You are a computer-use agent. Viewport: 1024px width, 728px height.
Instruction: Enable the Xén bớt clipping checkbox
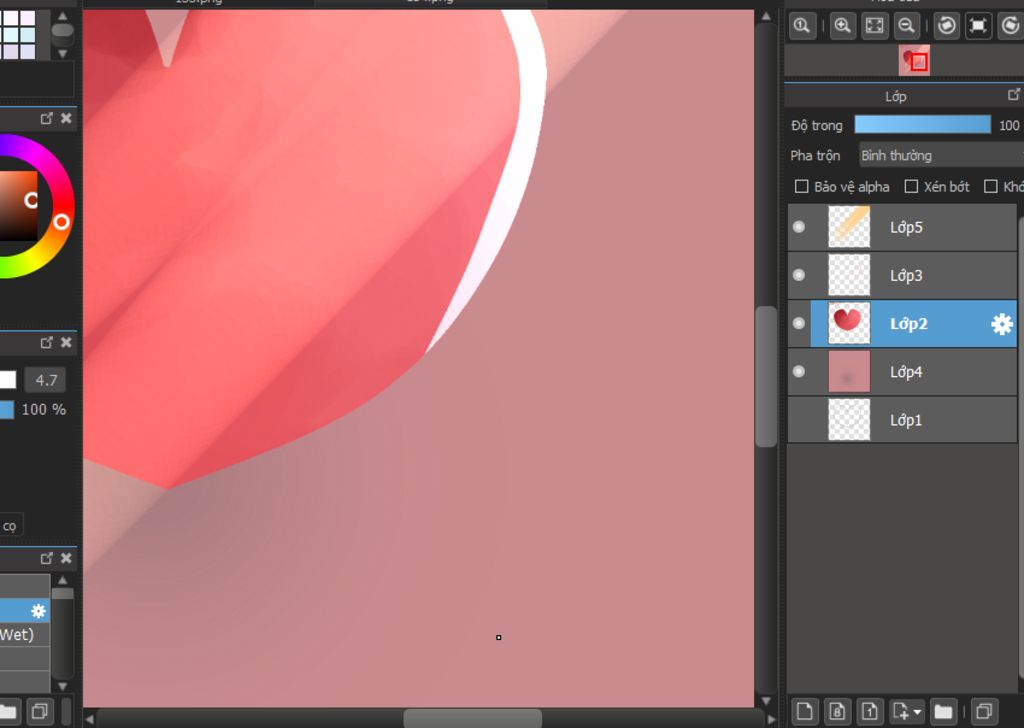(x=911, y=187)
